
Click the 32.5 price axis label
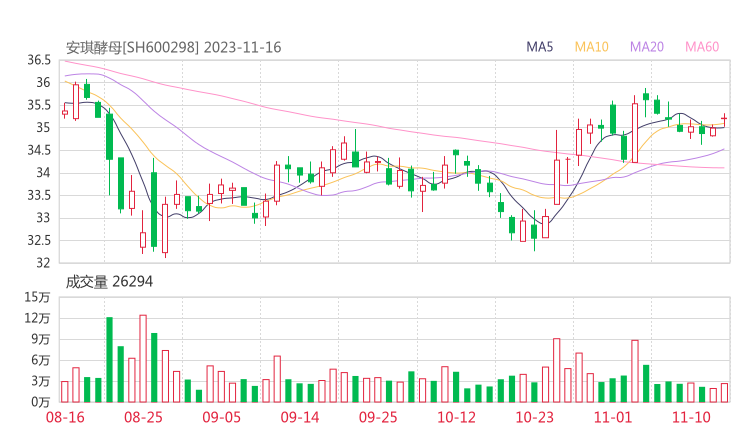click(x=39, y=240)
